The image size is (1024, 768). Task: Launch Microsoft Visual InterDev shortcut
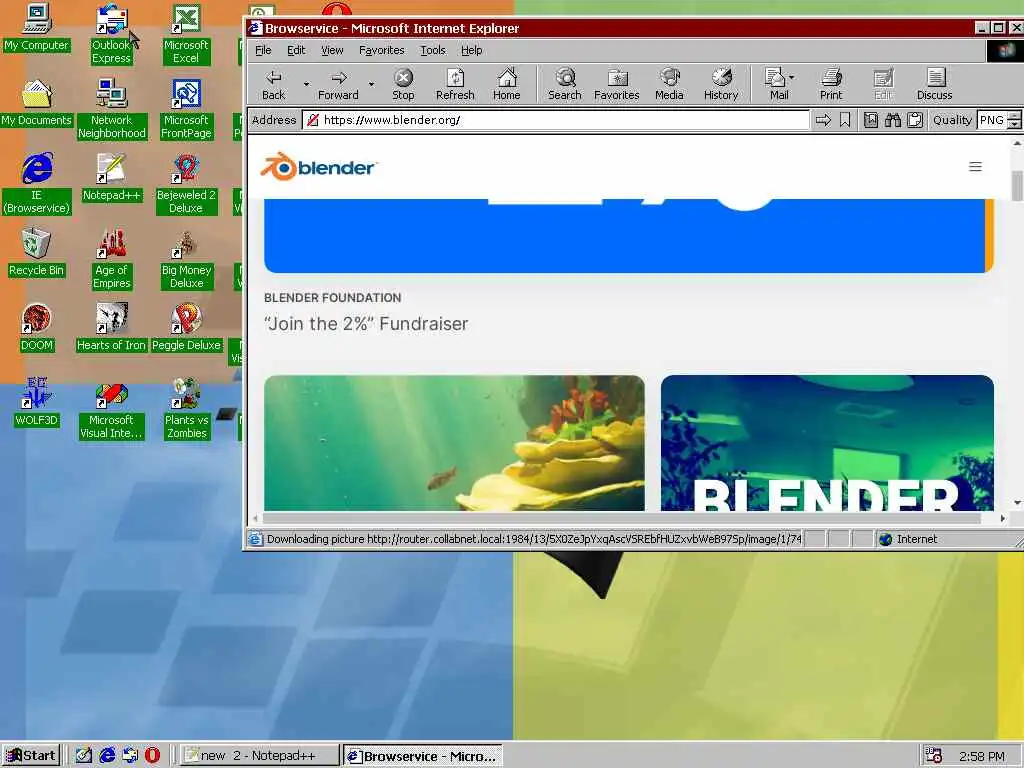pos(112,409)
